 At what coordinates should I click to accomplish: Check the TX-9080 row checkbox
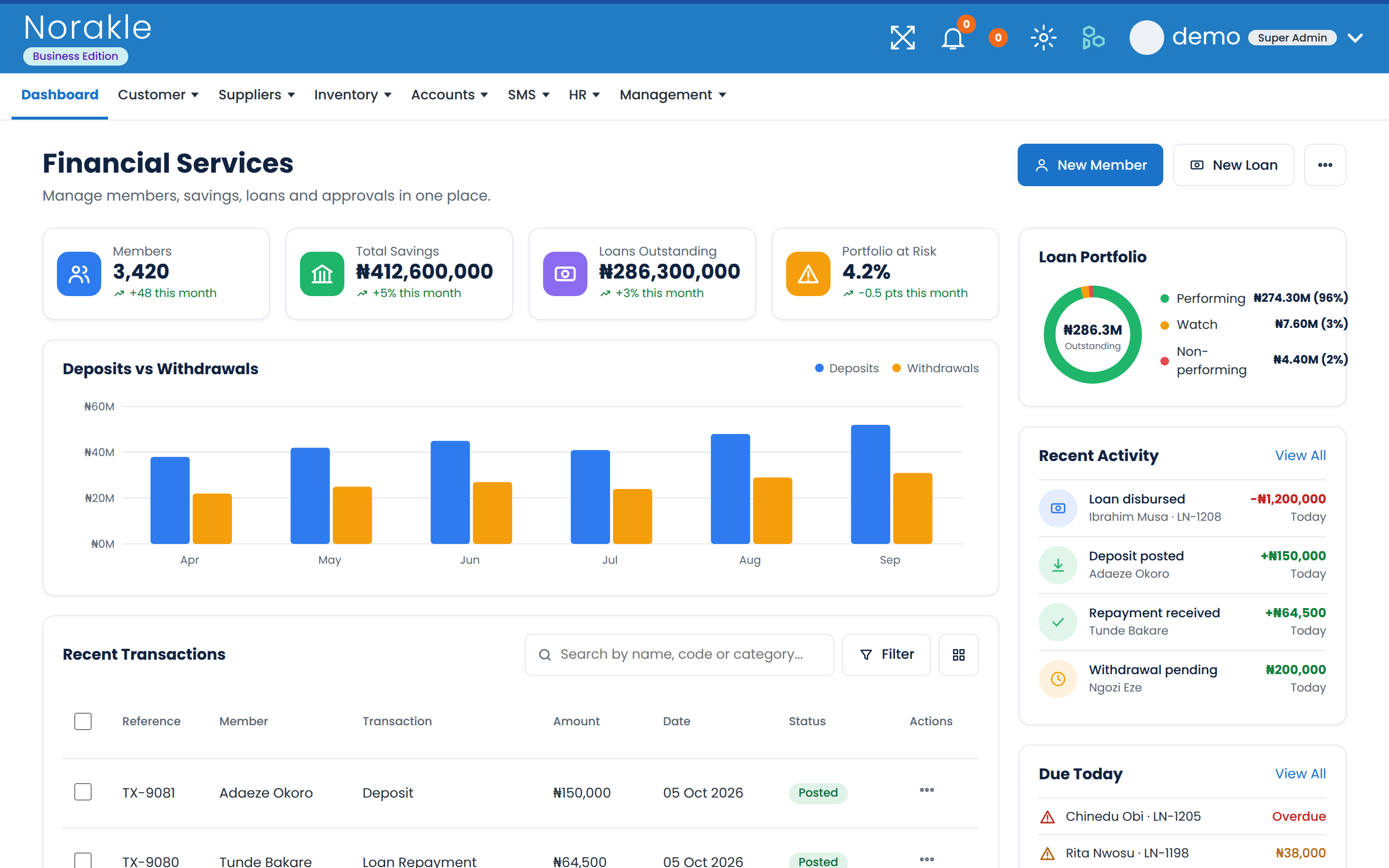(83, 860)
